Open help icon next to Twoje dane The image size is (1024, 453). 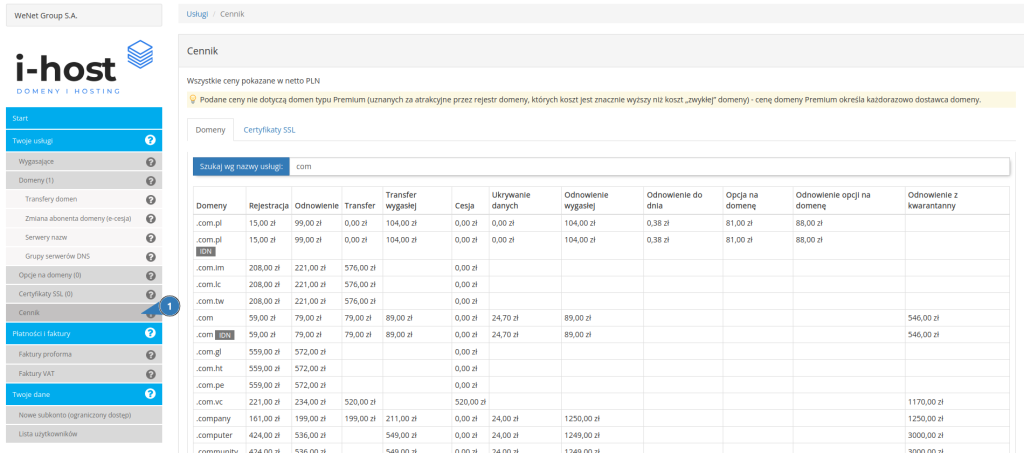tap(150, 394)
